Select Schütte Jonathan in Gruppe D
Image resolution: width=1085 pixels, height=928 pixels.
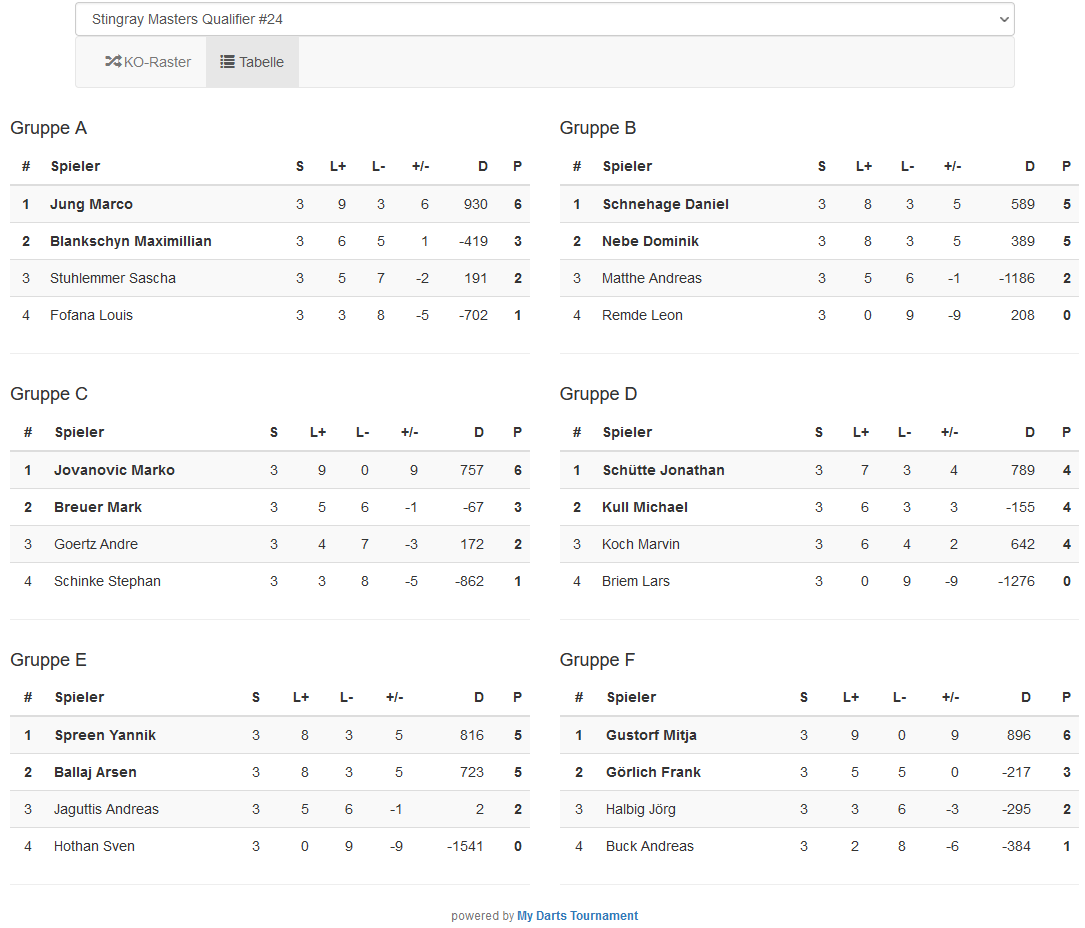coord(663,470)
